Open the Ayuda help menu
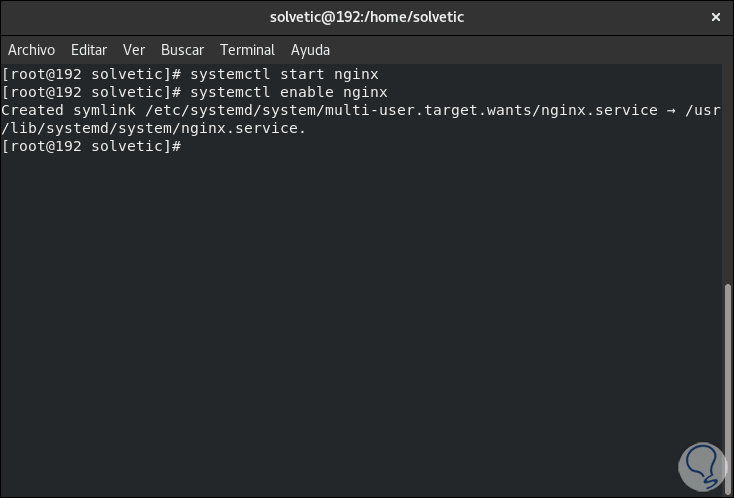This screenshot has height=498, width=734. tap(310, 50)
